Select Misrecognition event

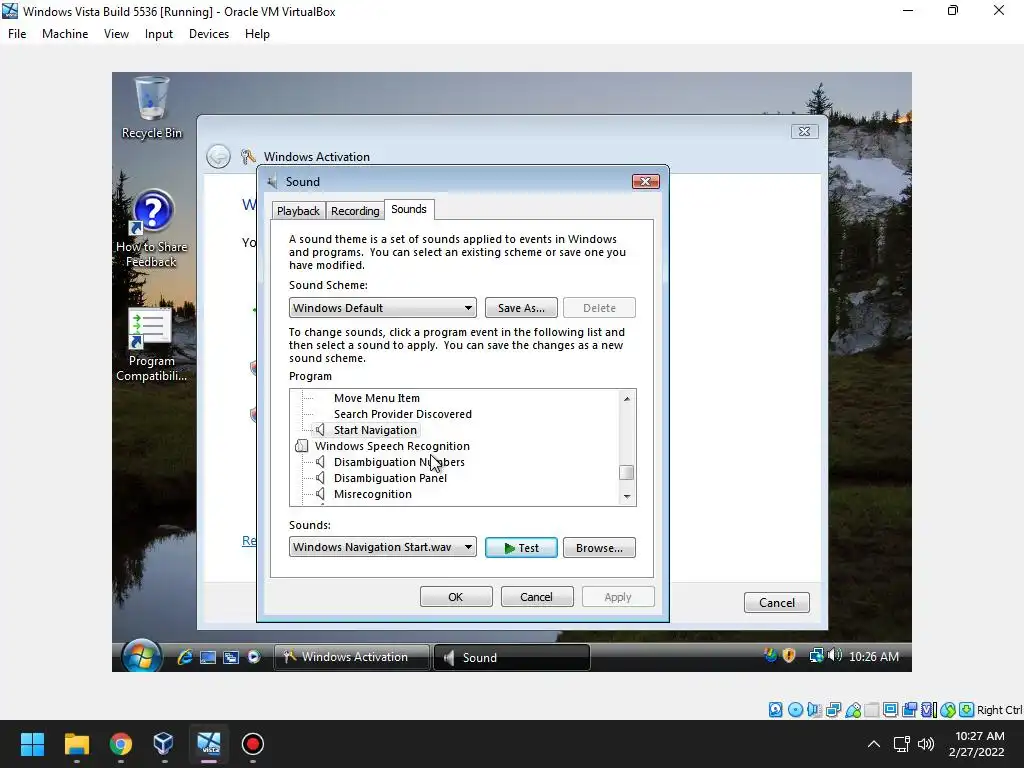point(372,494)
